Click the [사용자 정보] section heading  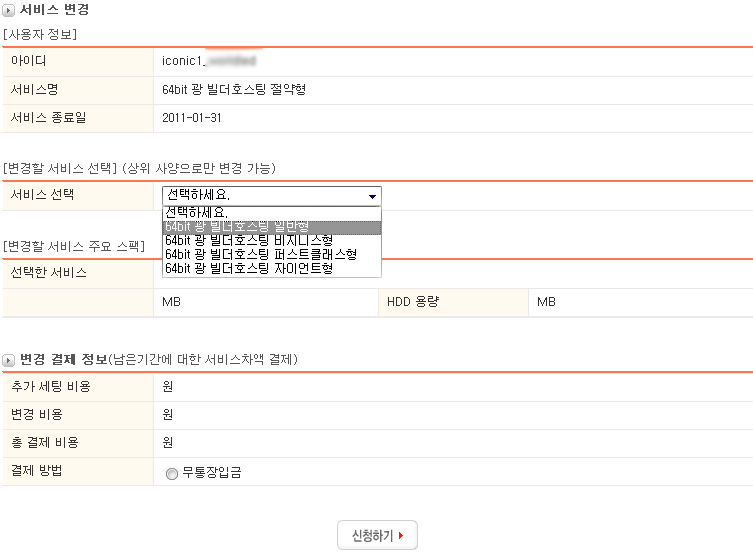[x=39, y=35]
